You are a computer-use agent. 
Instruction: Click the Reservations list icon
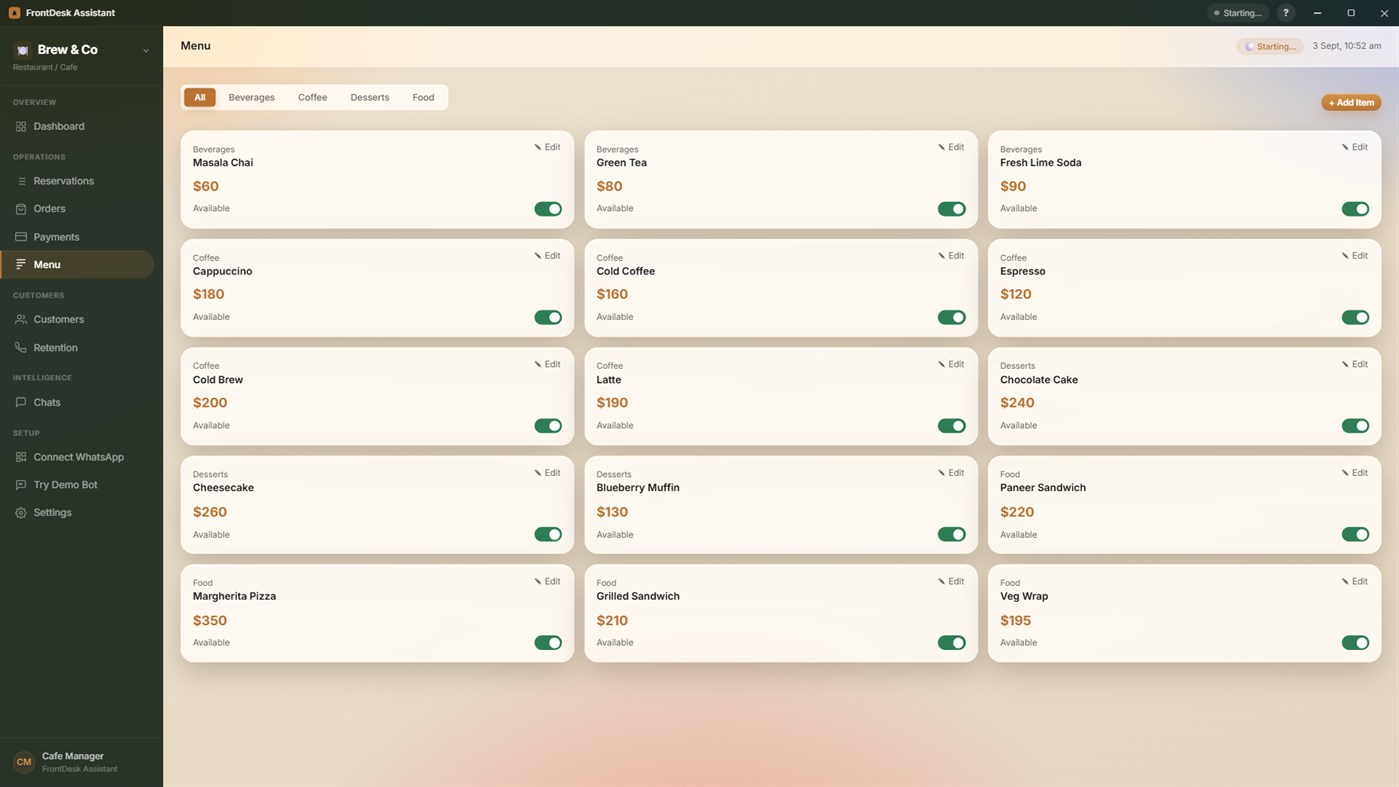(21, 181)
